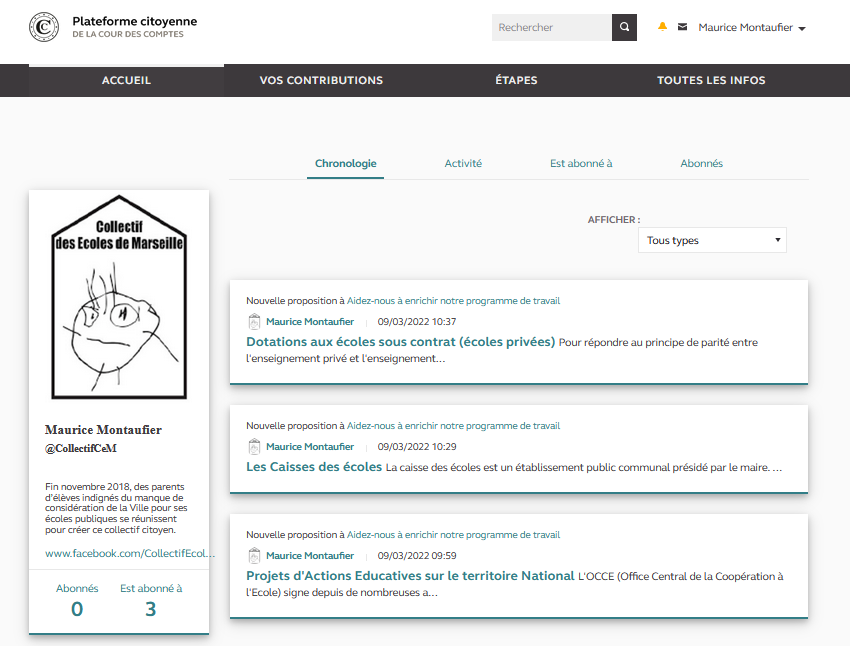
Task: Open Vos Contributions menu item
Action: (x=321, y=80)
